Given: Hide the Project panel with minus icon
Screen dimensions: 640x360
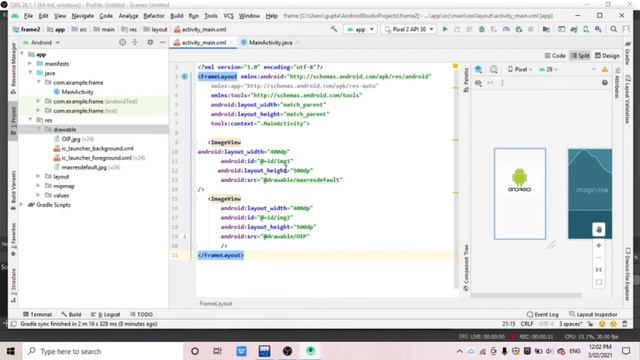Looking at the screenshot, I should click(162, 42).
